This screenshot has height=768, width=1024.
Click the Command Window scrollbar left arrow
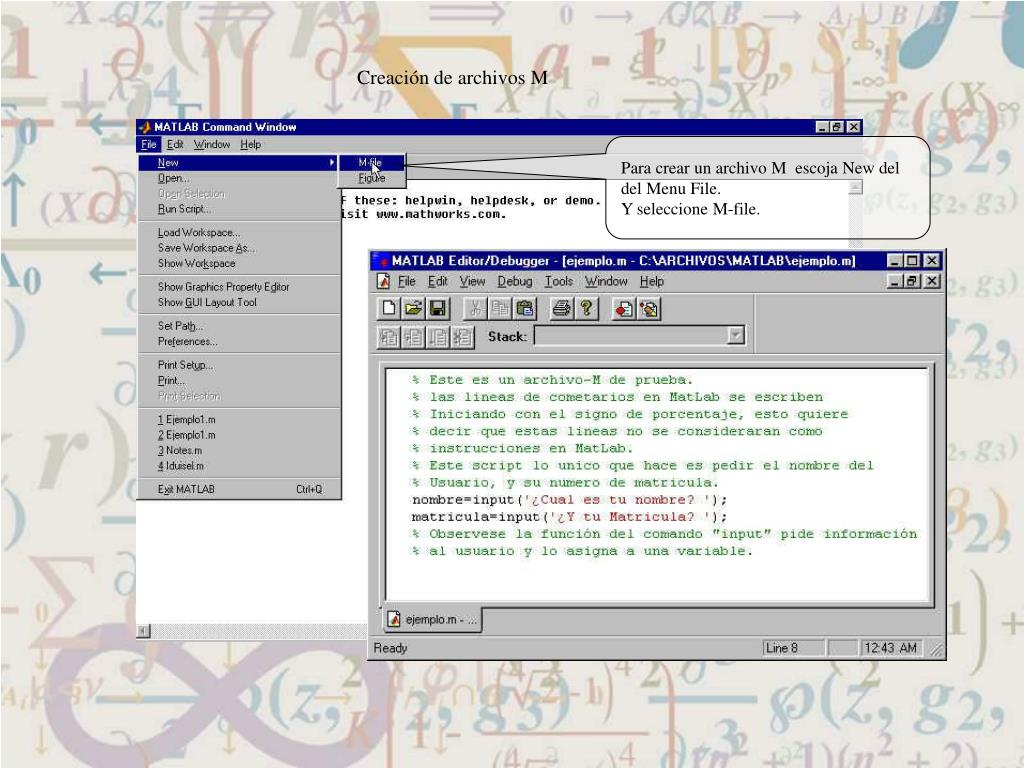click(144, 631)
